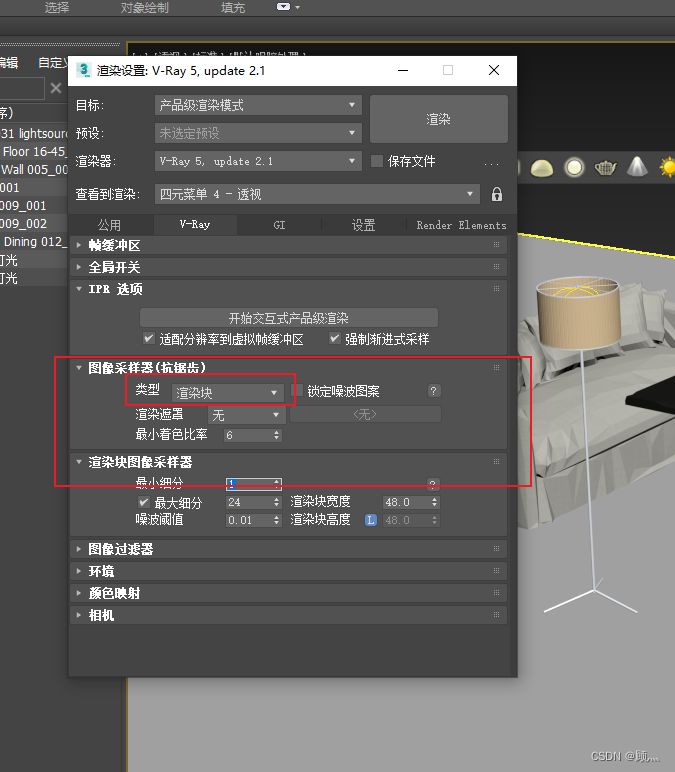Toggle the max subdivs (最大细分) checkbox
Screen dimensions: 675x772
(x=144, y=502)
